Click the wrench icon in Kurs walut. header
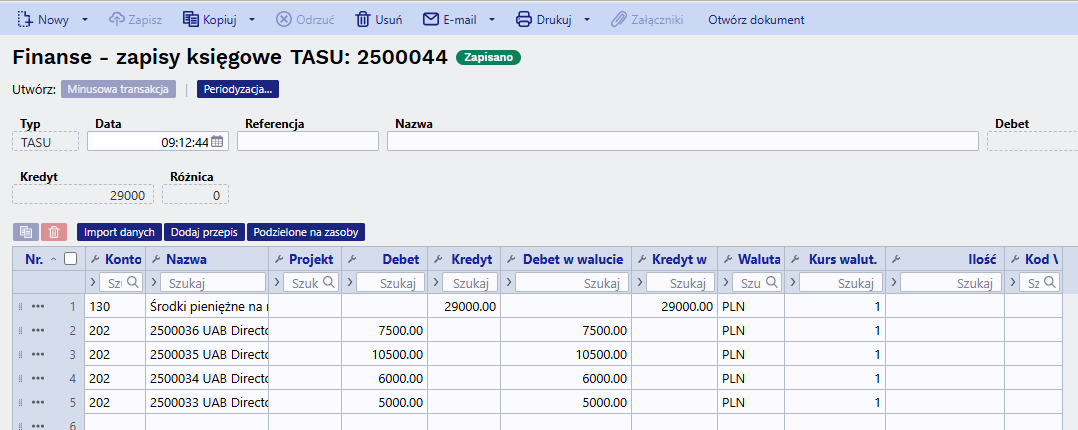Screen dimensions: 1078x430 click(795, 259)
